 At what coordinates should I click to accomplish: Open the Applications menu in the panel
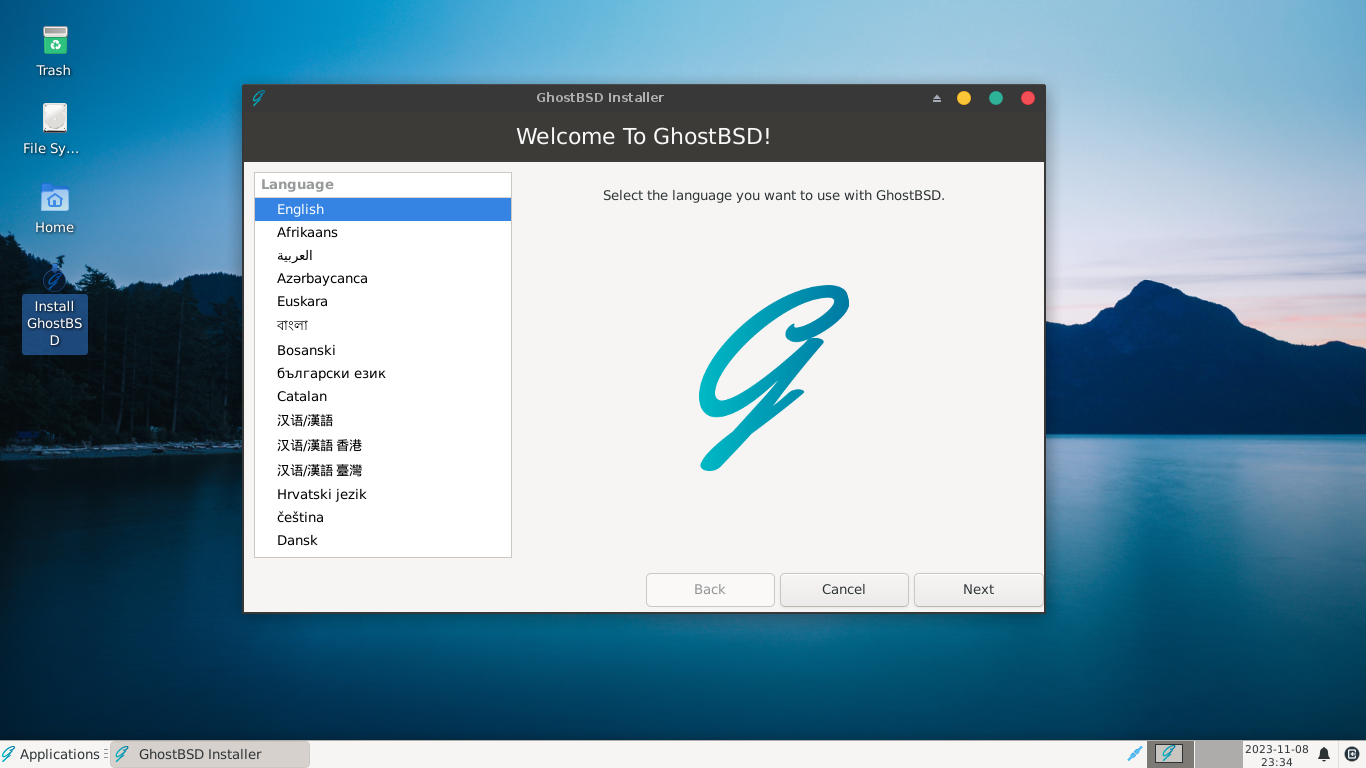point(52,754)
